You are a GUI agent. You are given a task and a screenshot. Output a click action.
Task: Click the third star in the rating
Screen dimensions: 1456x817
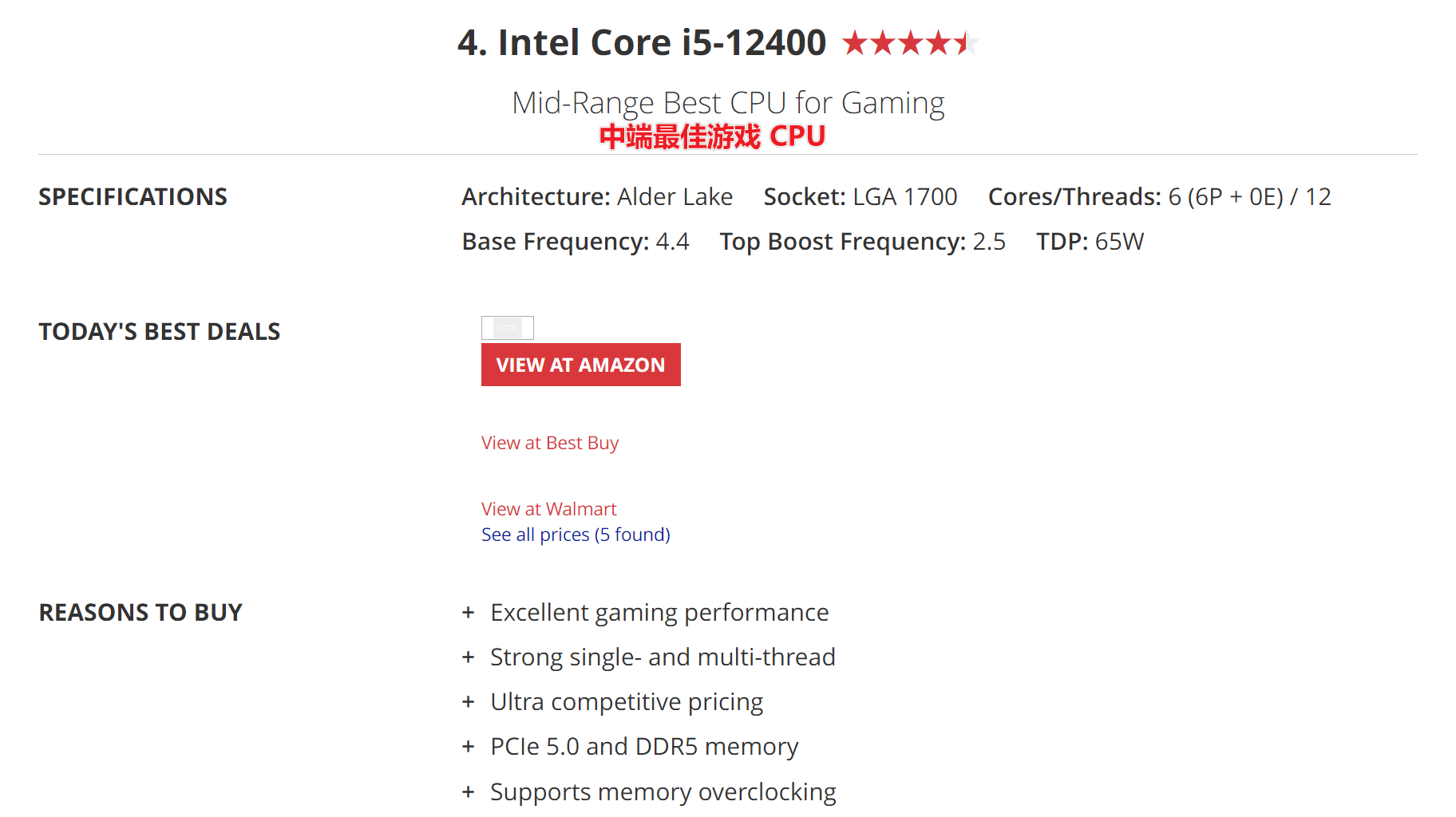tap(912, 43)
